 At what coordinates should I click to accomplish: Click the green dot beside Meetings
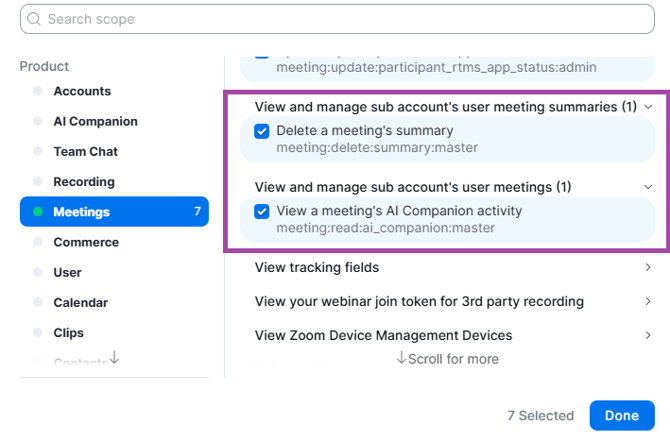38,212
